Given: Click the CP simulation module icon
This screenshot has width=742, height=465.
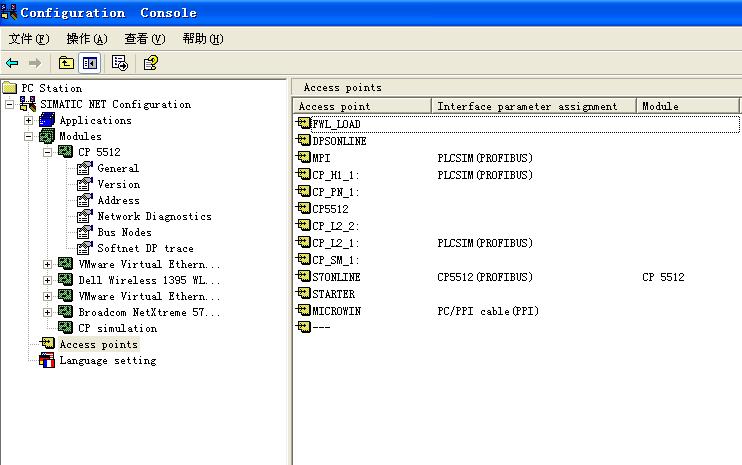Looking at the screenshot, I should click(65, 327).
